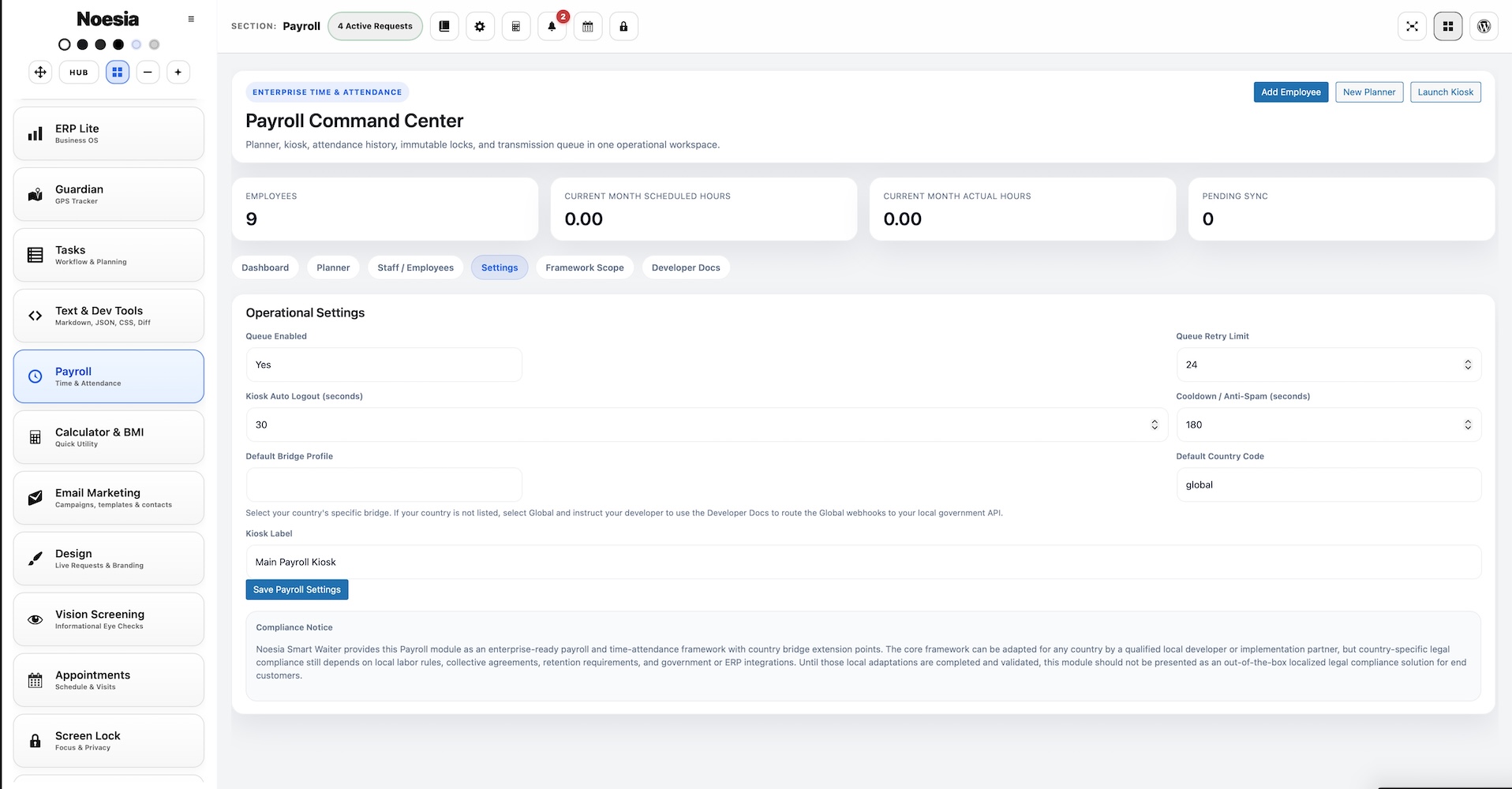Image resolution: width=1512 pixels, height=789 pixels.
Task: Open the Developer Docs tab
Action: pyautogui.click(x=686, y=267)
